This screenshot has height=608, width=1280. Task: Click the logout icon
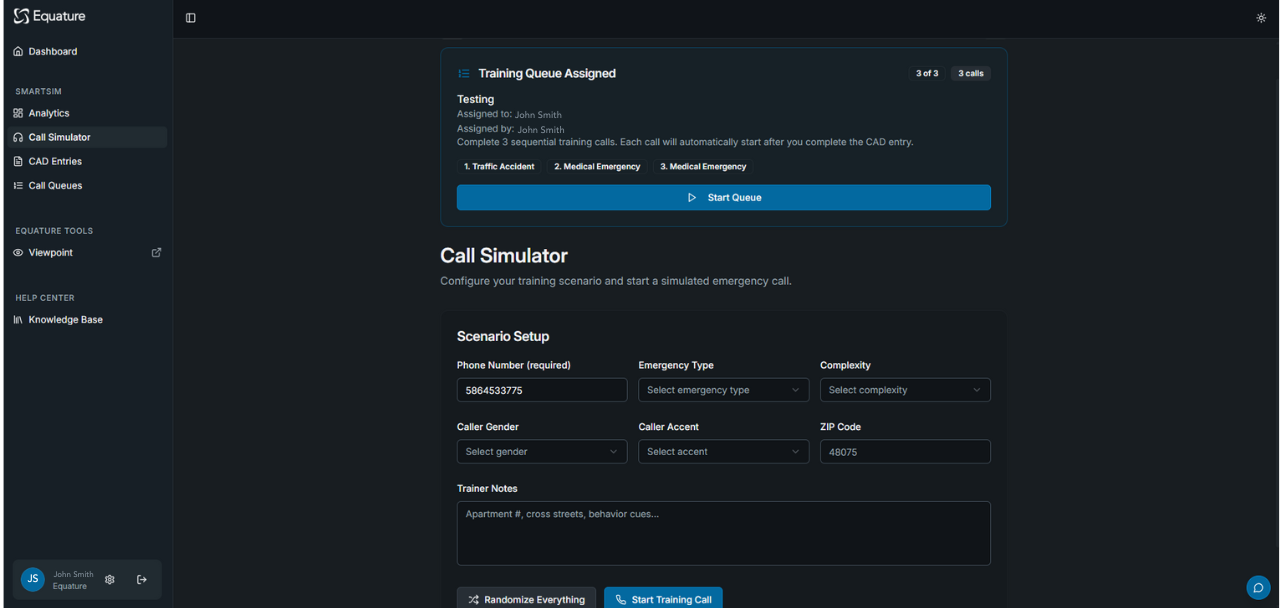tap(142, 580)
